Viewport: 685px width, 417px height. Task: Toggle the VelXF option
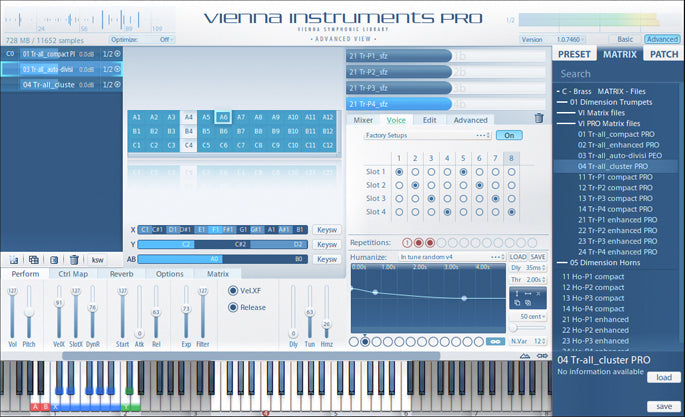point(233,291)
